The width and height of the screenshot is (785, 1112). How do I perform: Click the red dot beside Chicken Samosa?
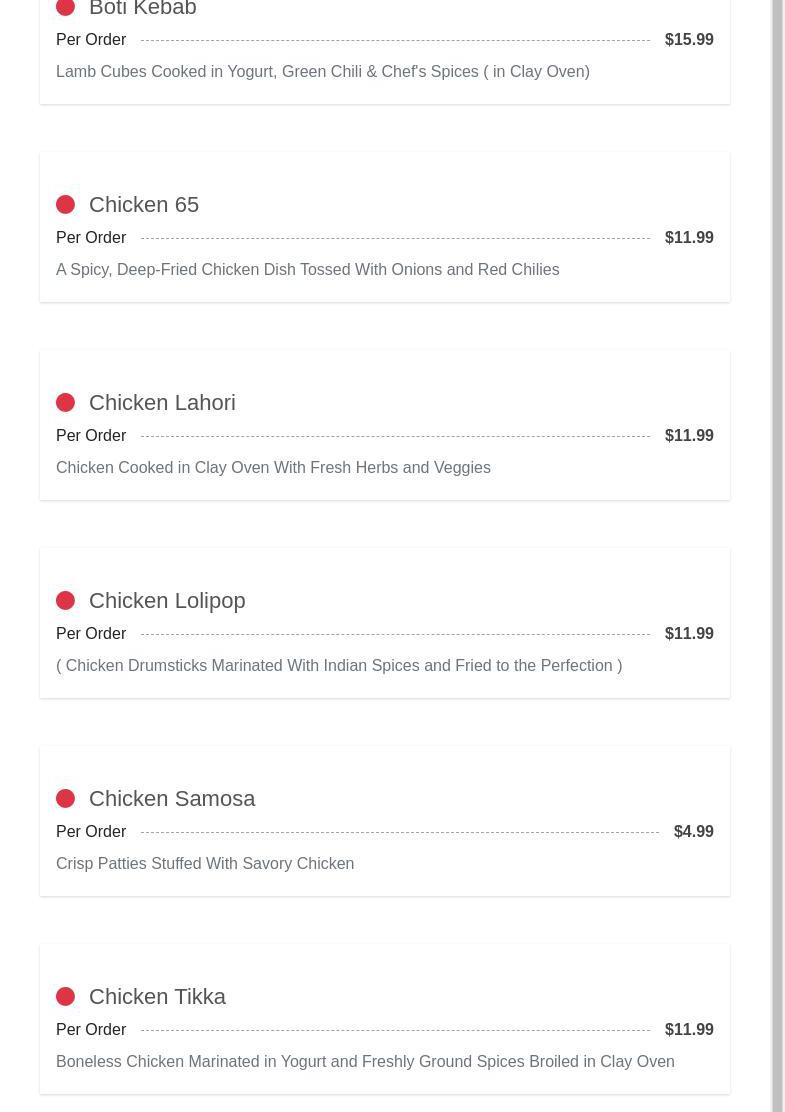click(66, 799)
